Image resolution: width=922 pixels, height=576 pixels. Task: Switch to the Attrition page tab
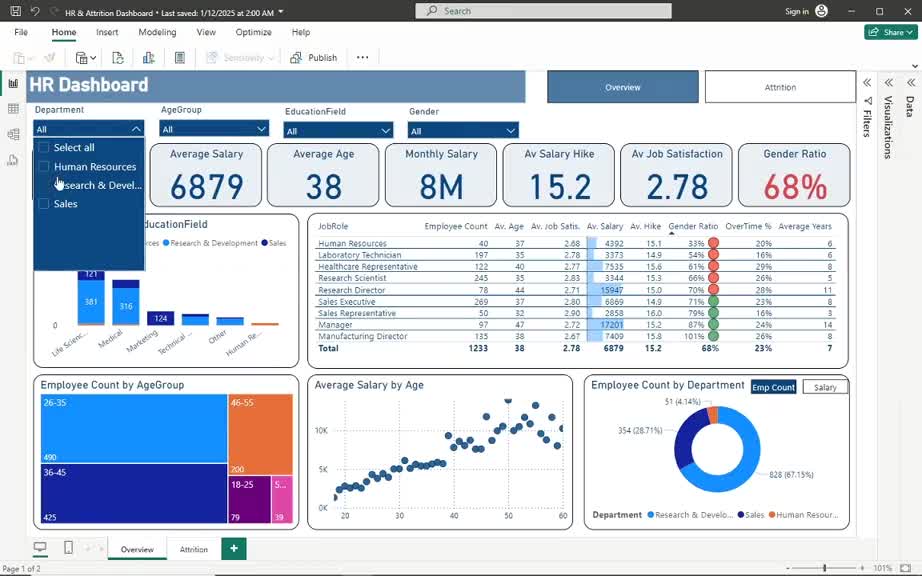point(193,549)
